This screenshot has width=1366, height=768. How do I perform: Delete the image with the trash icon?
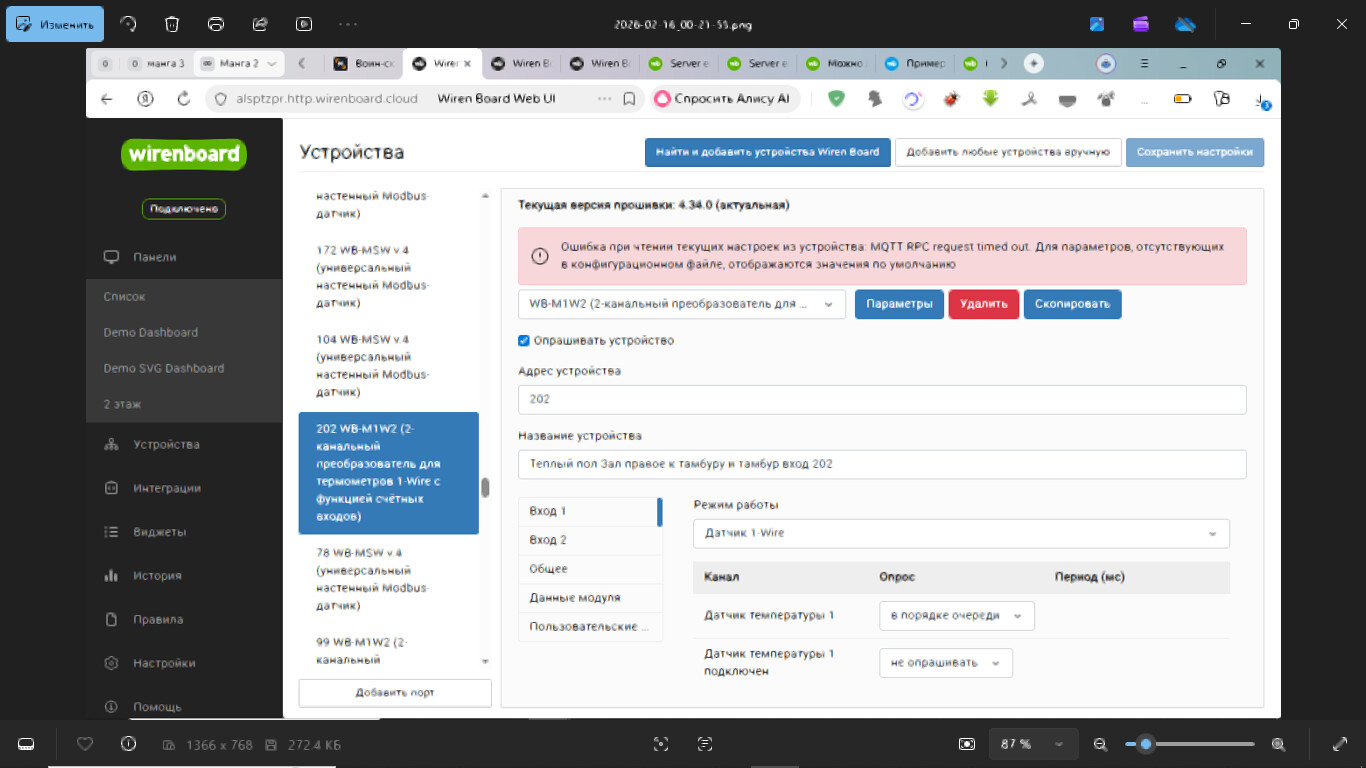pos(172,24)
